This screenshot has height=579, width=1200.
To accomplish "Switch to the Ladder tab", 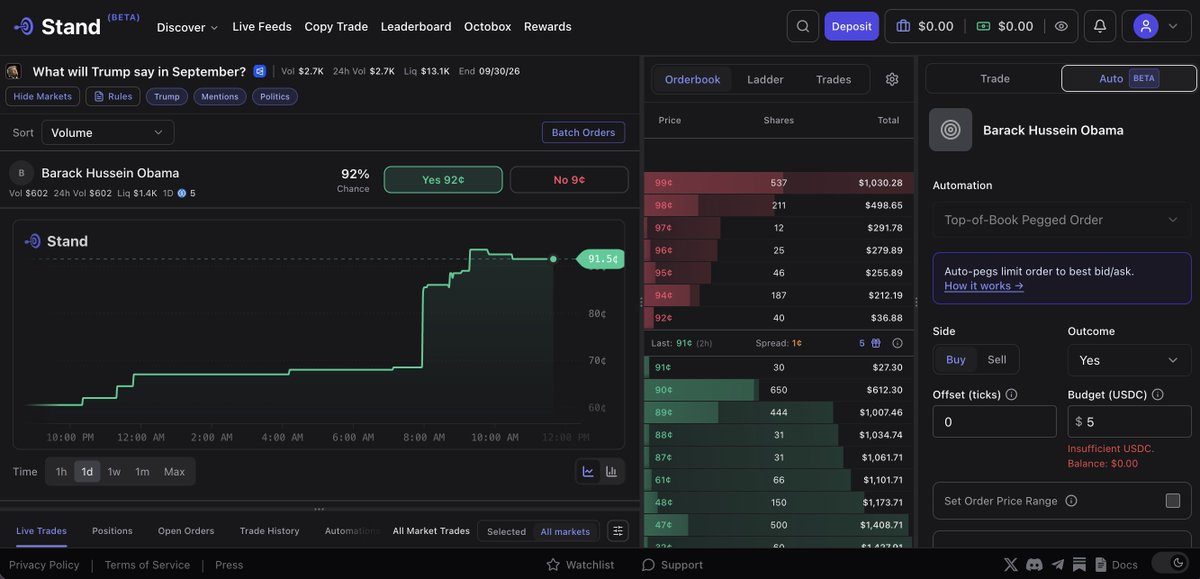I will tap(765, 79).
